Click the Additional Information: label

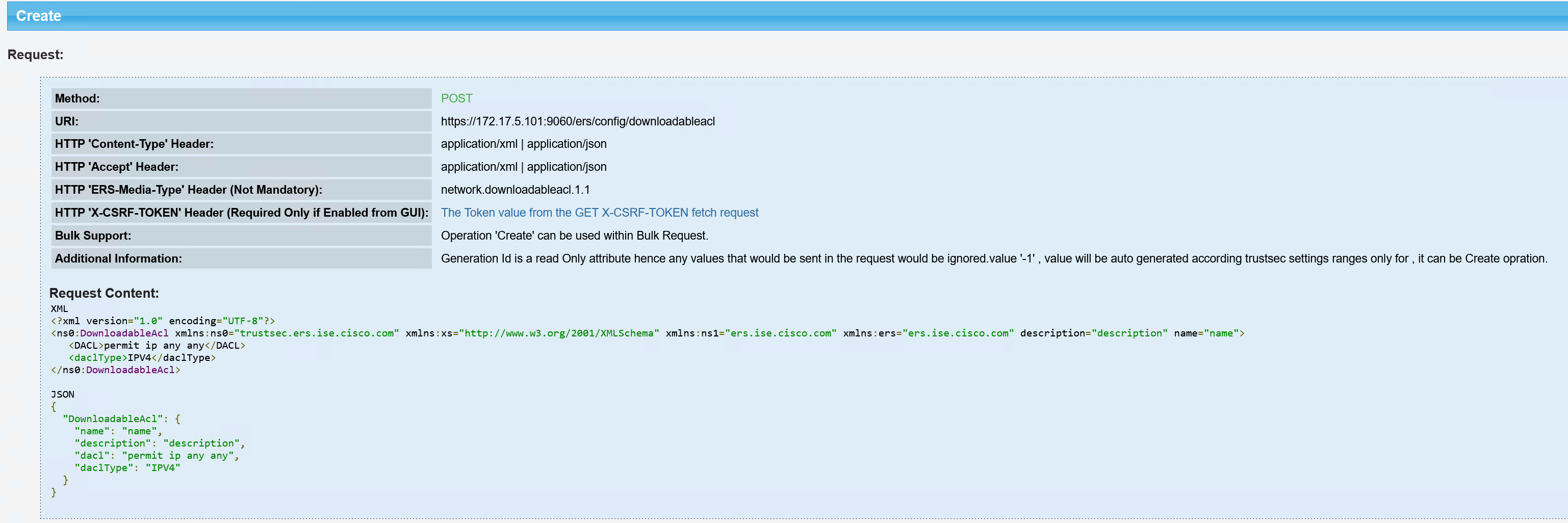click(241, 258)
